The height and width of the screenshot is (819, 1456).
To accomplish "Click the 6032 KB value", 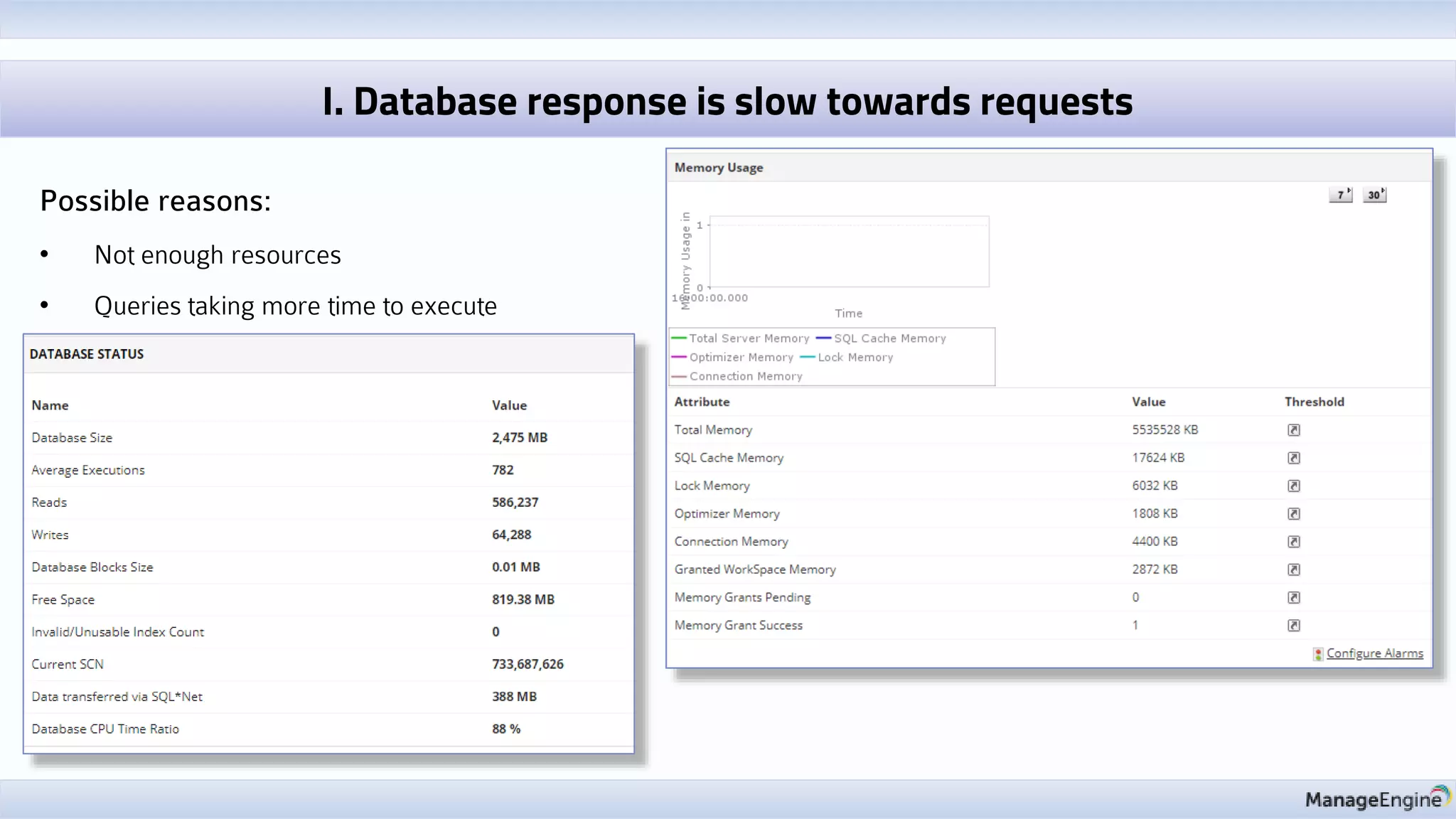I will (x=1155, y=486).
